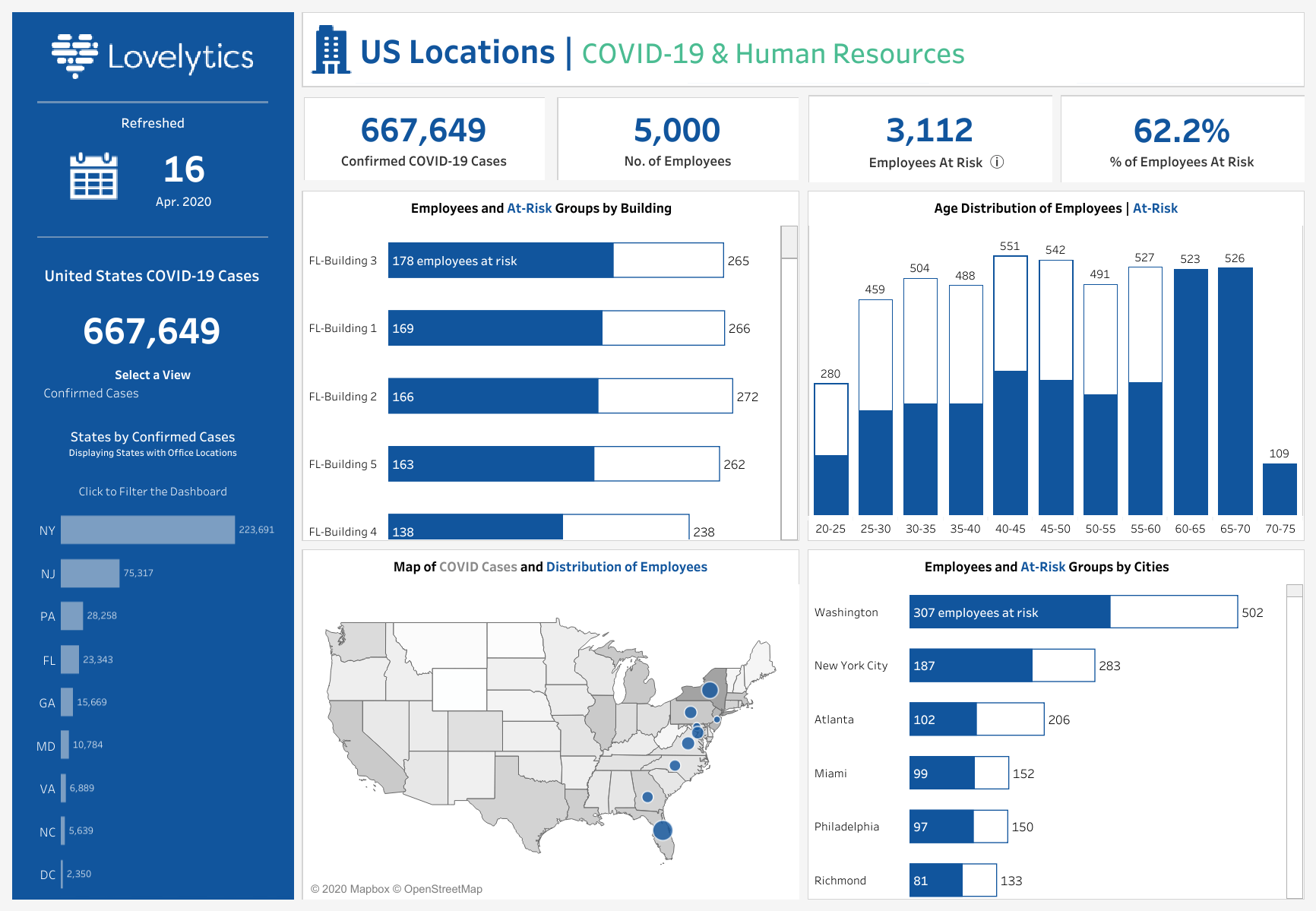This screenshot has width=1316, height=911.
Task: Open the Confirmed Cases view selector
Action: pyautogui.click(x=91, y=393)
